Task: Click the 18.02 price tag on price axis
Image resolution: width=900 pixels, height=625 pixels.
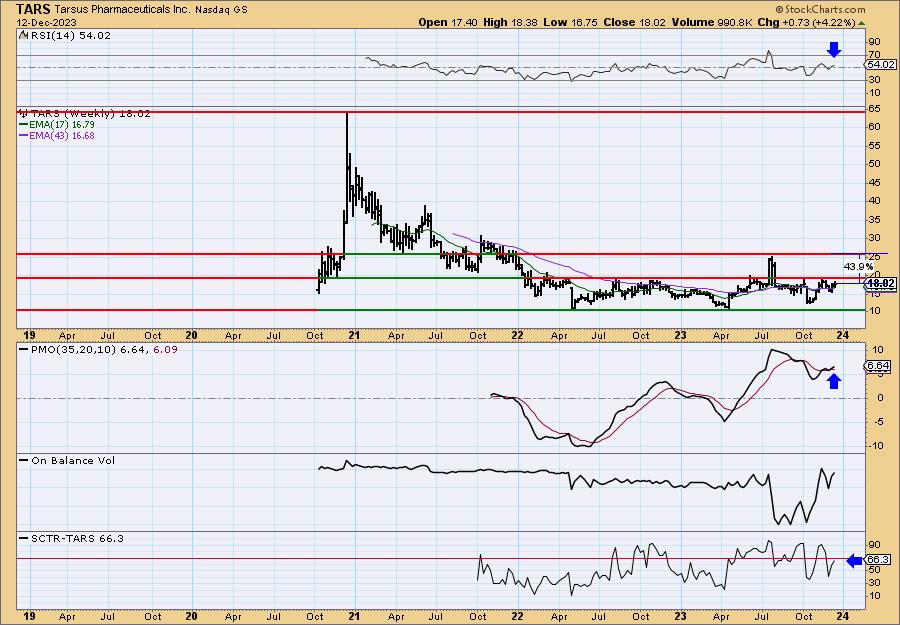Action: (881, 284)
